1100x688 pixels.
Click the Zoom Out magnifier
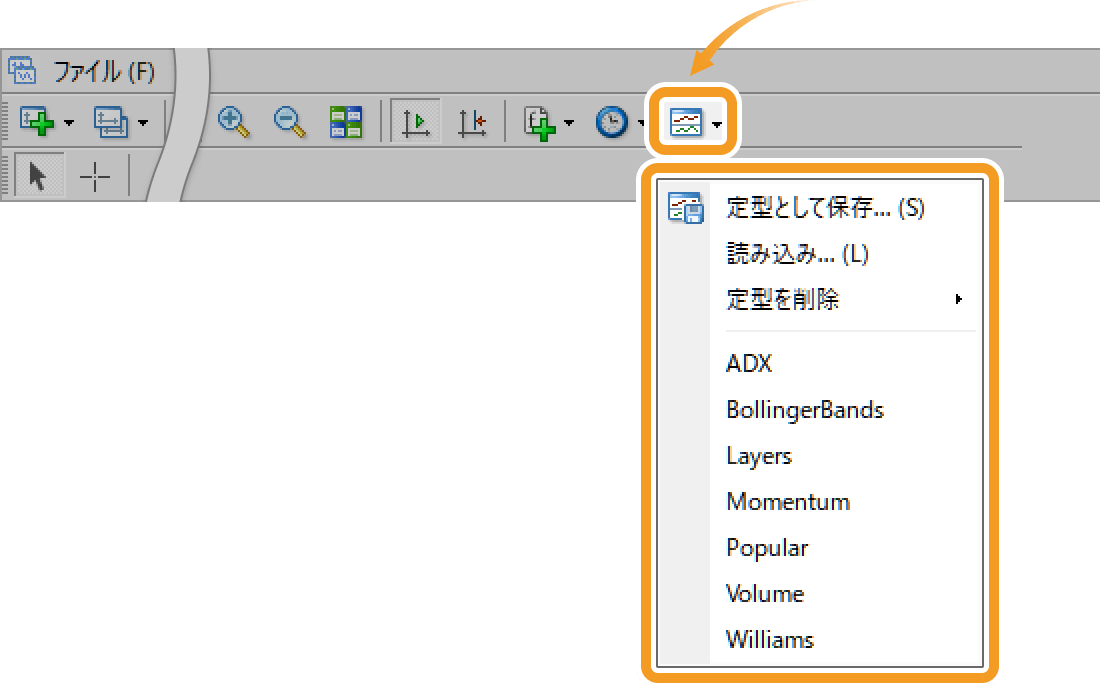click(x=290, y=122)
